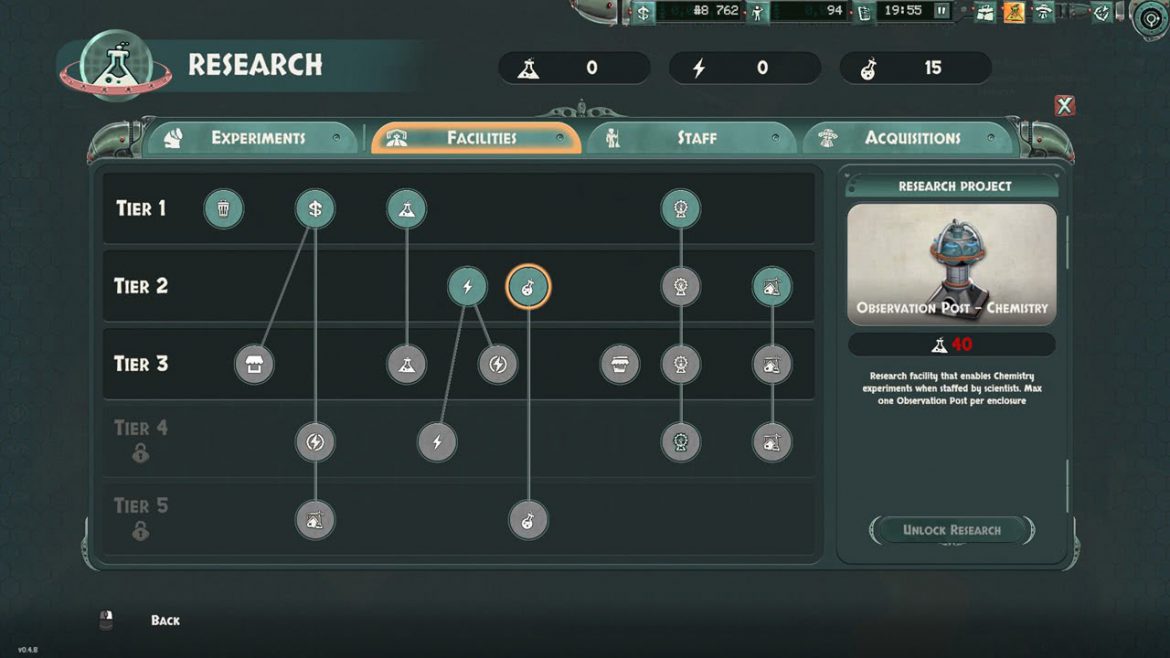
Task: Open the active orange research icon in top bar
Action: pos(1013,12)
